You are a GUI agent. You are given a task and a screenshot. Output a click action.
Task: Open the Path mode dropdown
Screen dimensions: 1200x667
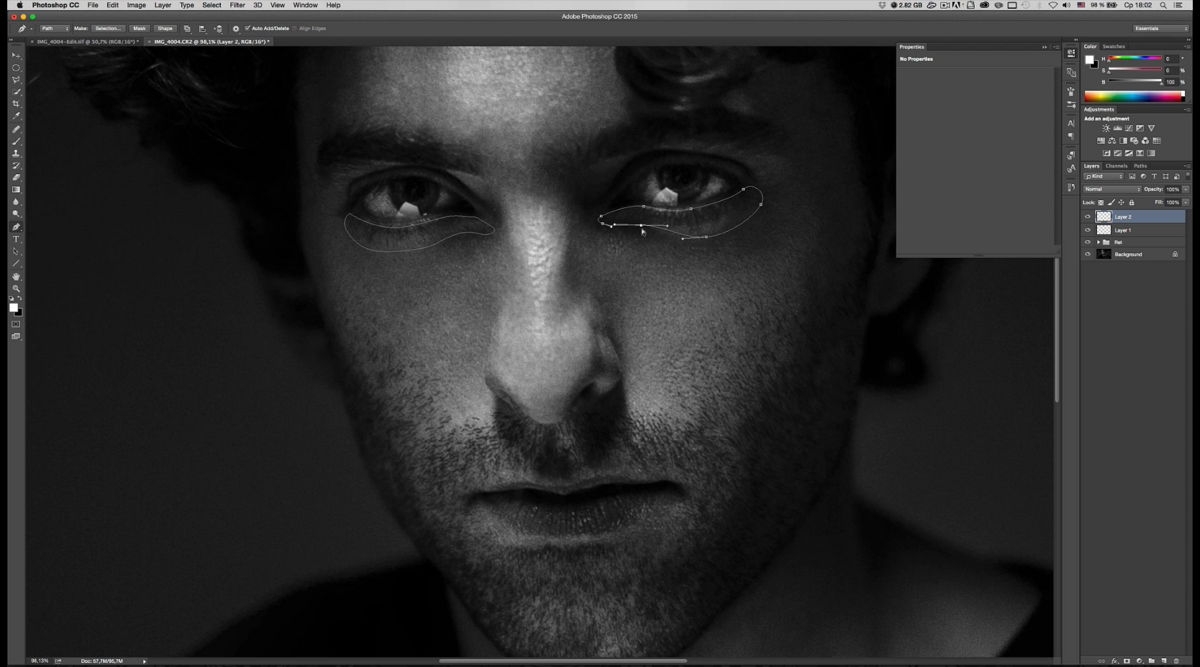coord(55,28)
